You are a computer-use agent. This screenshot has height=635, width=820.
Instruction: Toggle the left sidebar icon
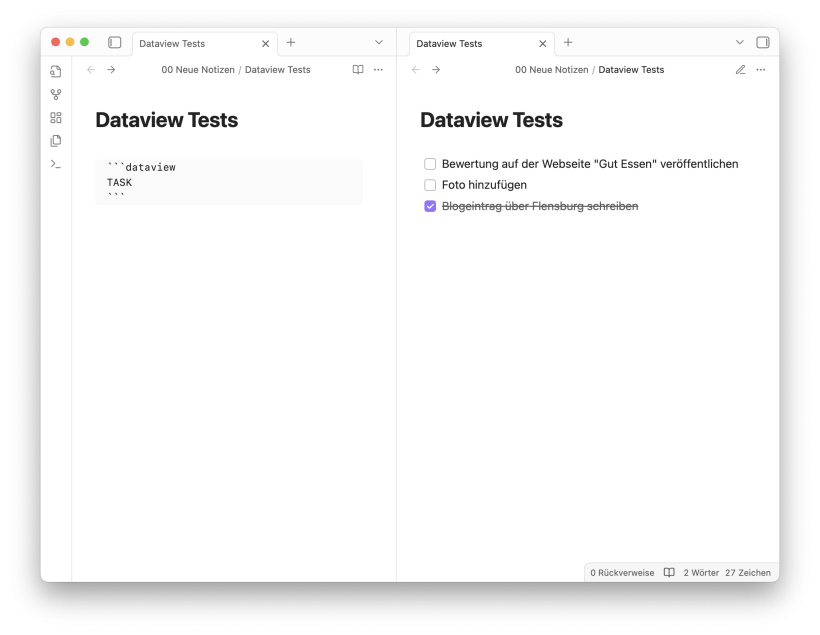tap(115, 42)
